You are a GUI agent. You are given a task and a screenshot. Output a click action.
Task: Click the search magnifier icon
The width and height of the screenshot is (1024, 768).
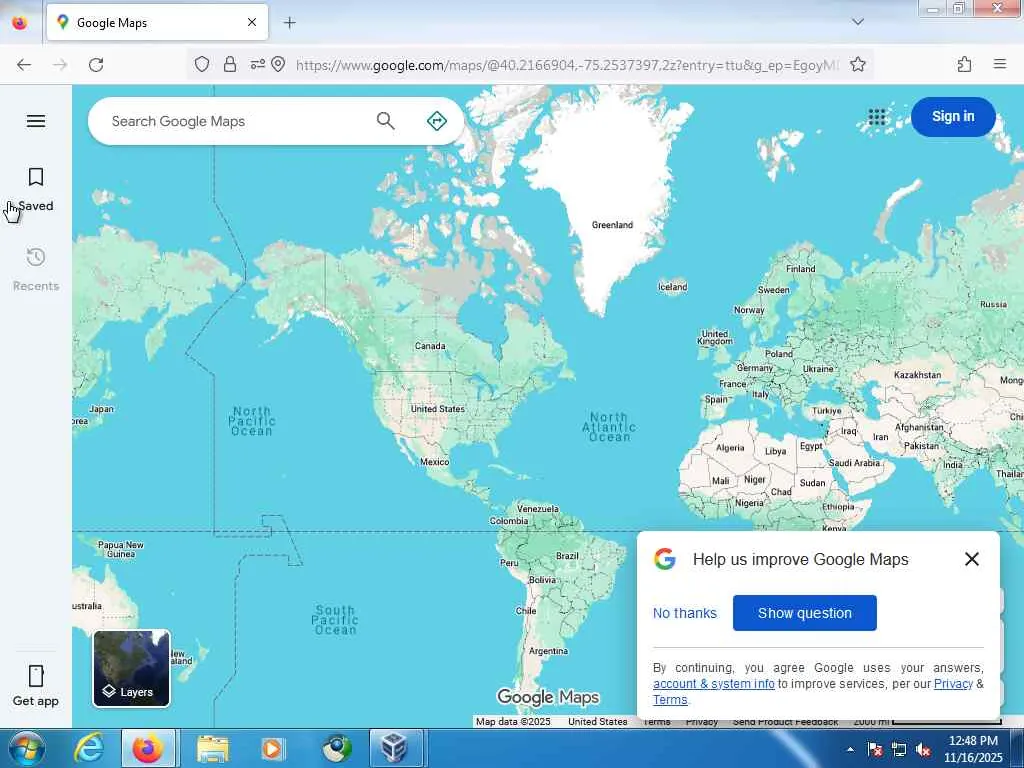click(385, 121)
